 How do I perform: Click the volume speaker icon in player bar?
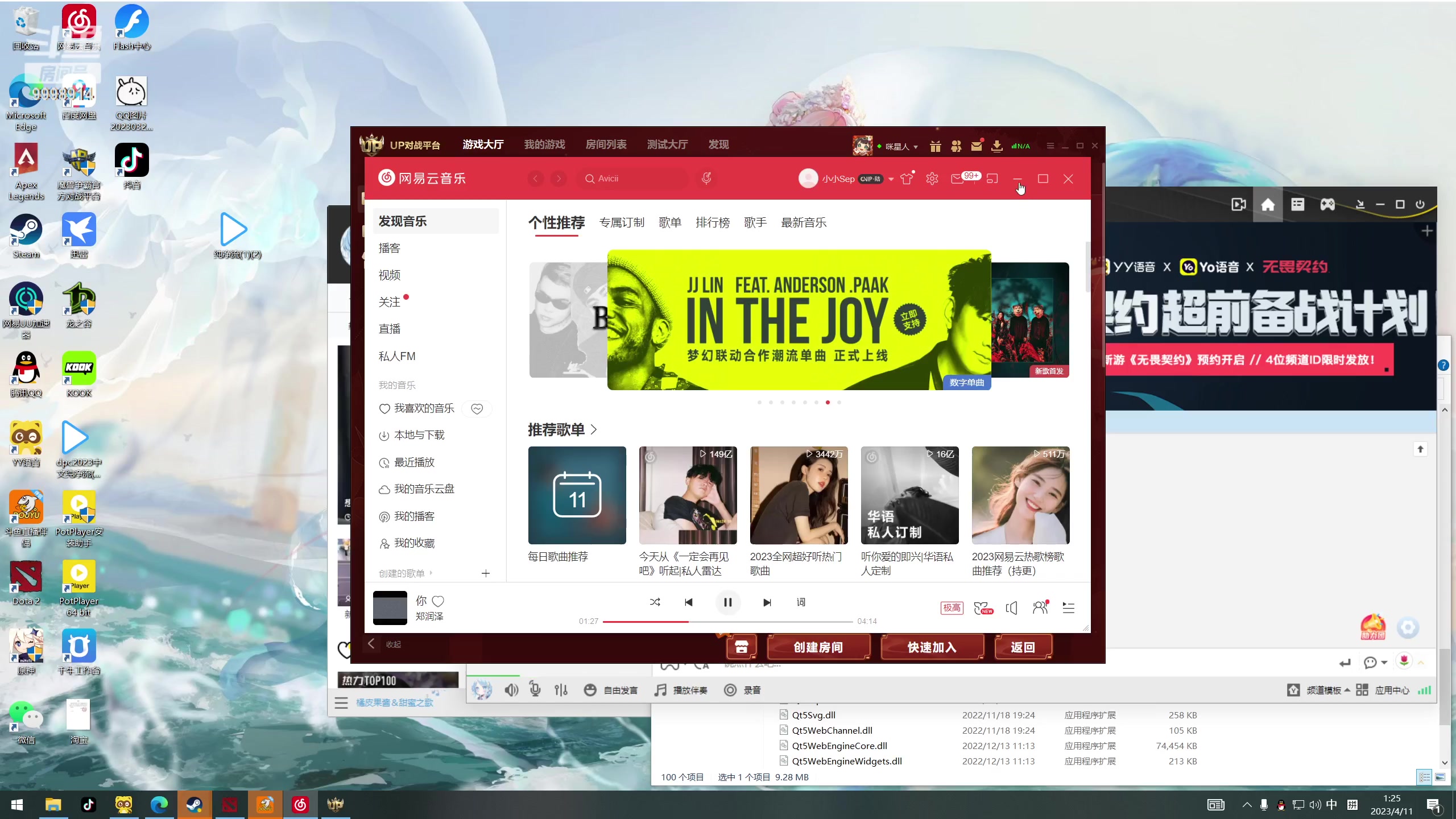[x=1011, y=608]
